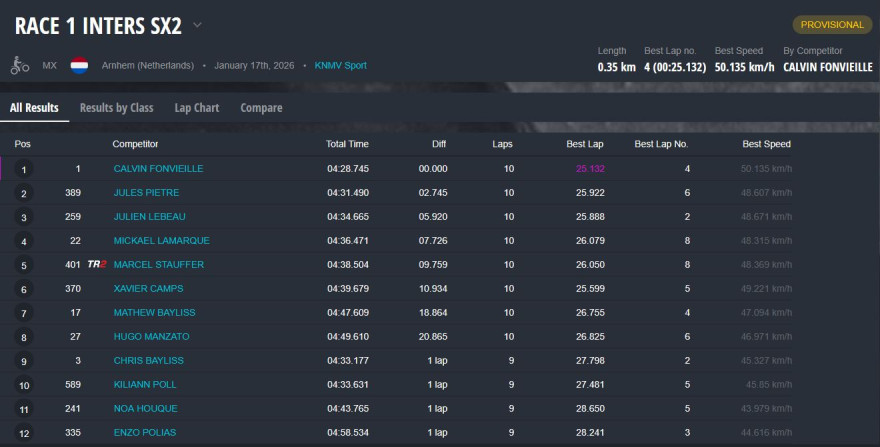
Task: Open competitor Calvin Fonvieille's results
Action: [x=158, y=169]
